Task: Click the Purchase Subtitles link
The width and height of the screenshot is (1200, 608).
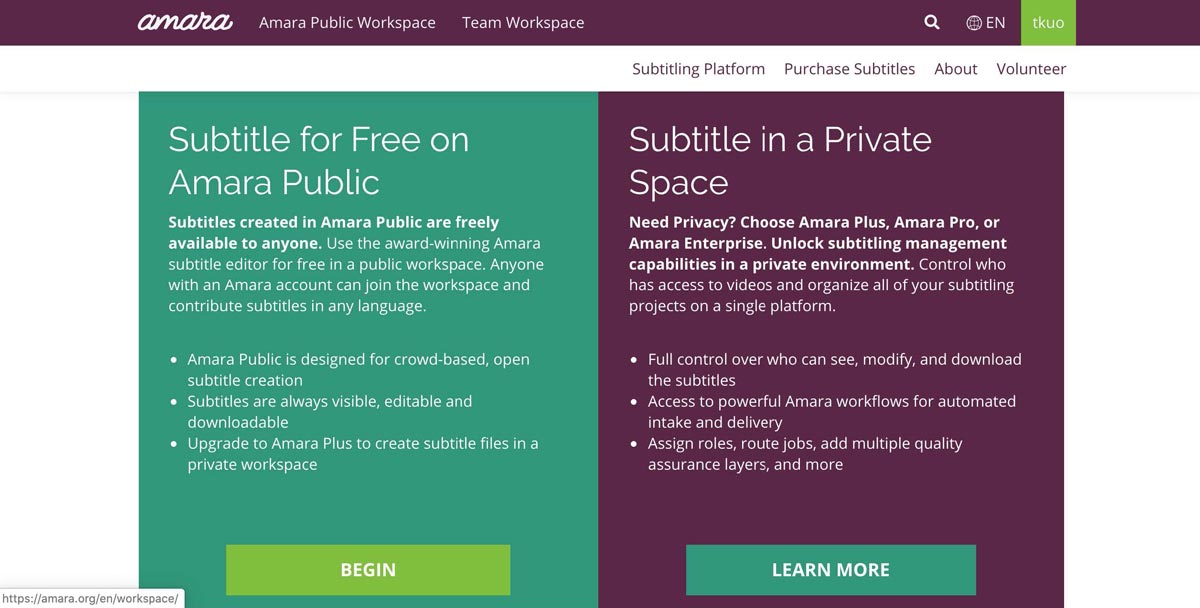Action: [x=849, y=69]
